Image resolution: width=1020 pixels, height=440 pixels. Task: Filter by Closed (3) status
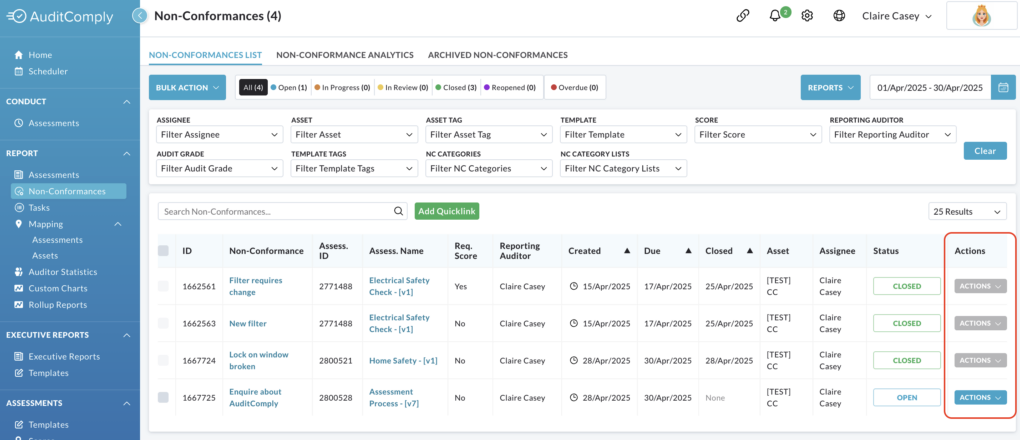point(456,87)
